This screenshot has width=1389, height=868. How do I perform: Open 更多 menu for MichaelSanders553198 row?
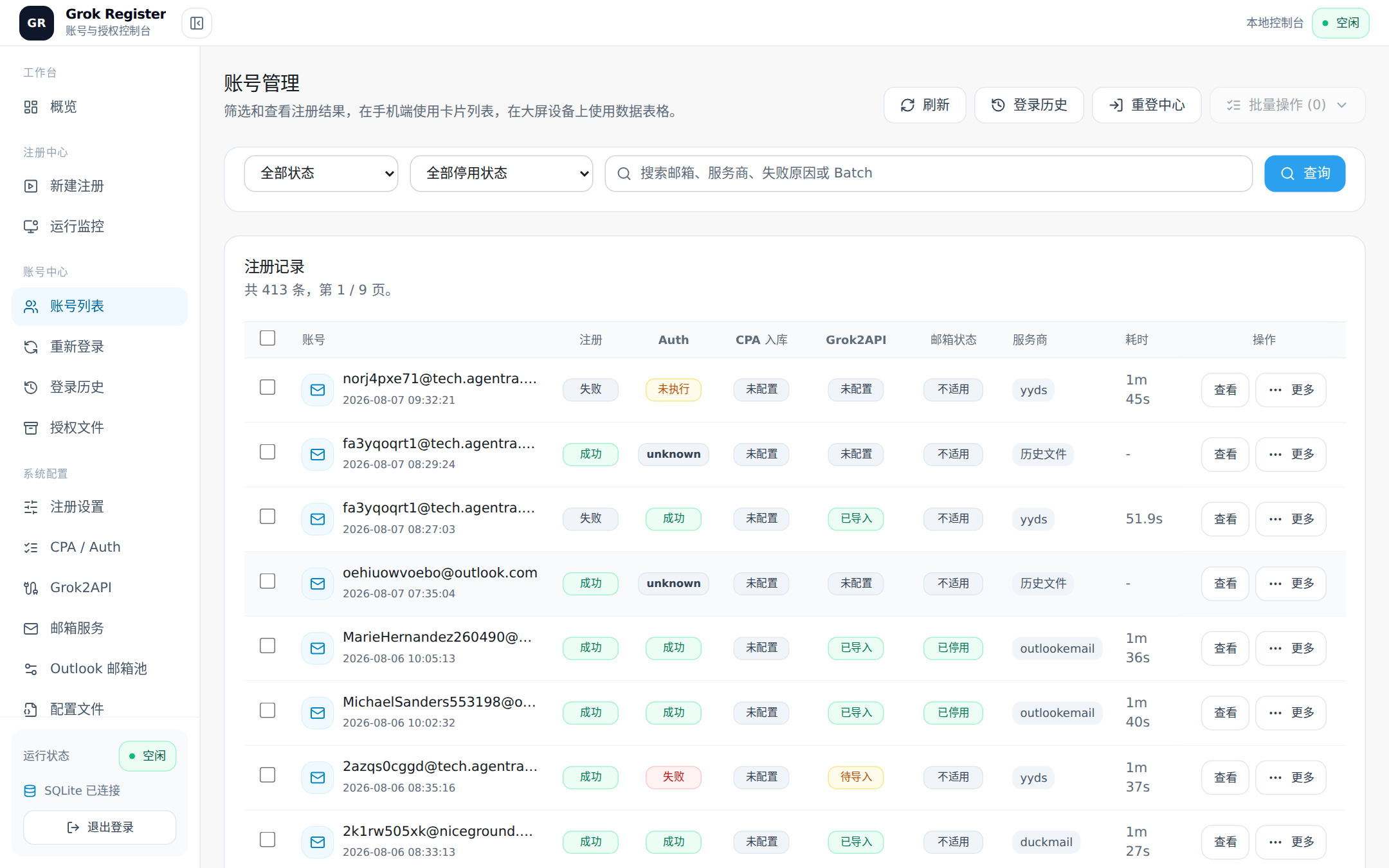pyautogui.click(x=1291, y=713)
